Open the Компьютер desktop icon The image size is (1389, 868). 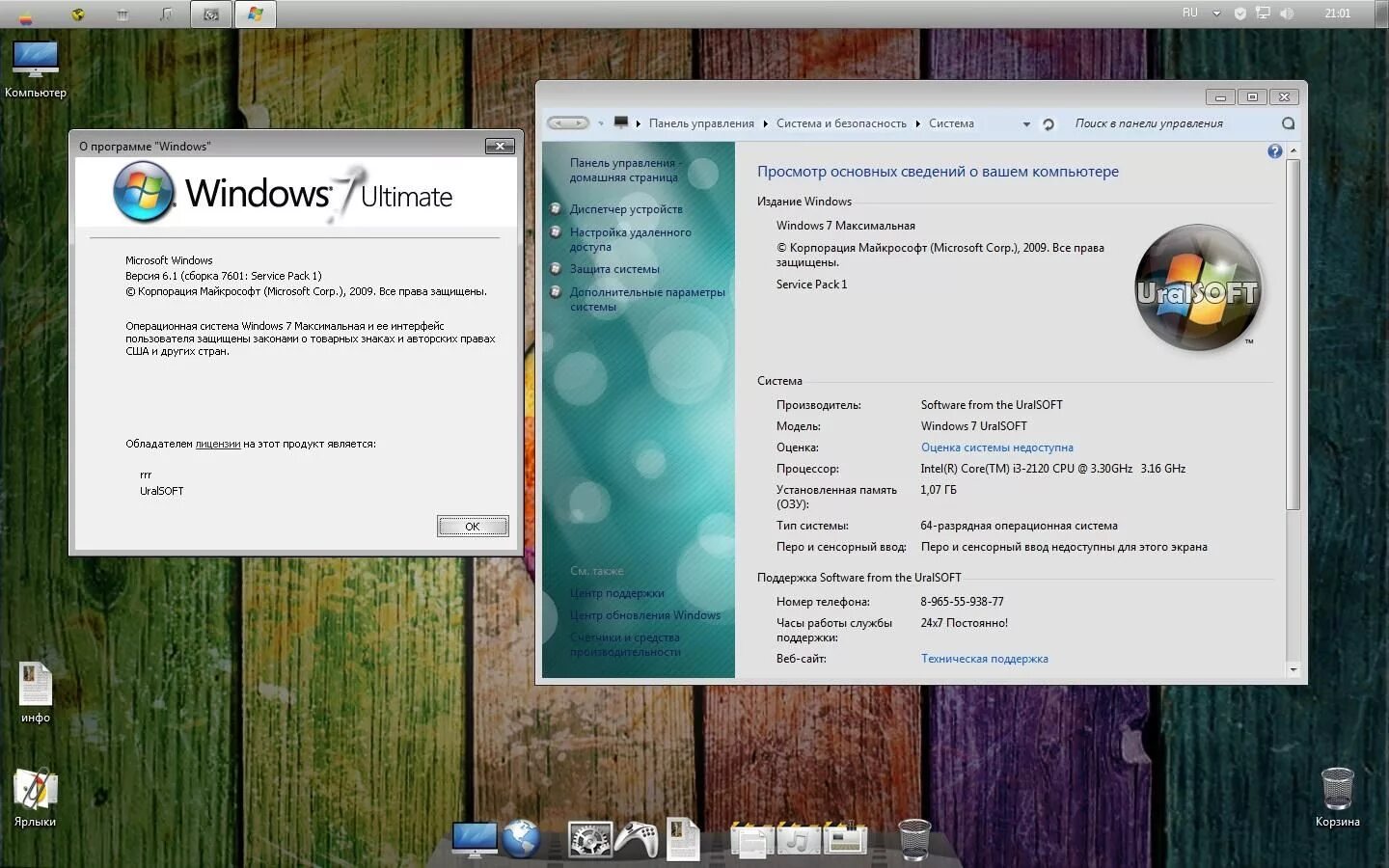coord(36,68)
